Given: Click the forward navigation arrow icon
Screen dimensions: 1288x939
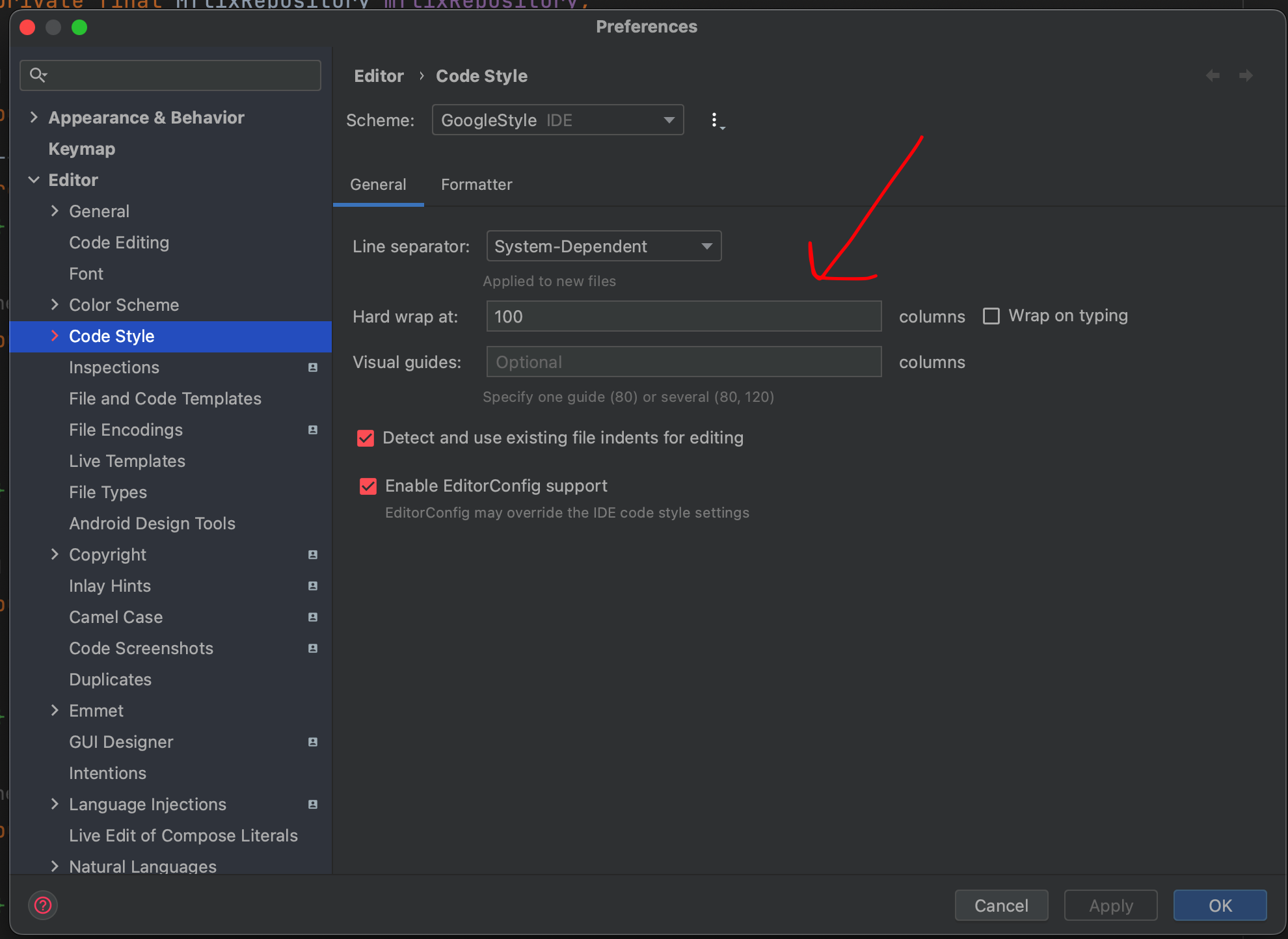Looking at the screenshot, I should click(x=1246, y=76).
